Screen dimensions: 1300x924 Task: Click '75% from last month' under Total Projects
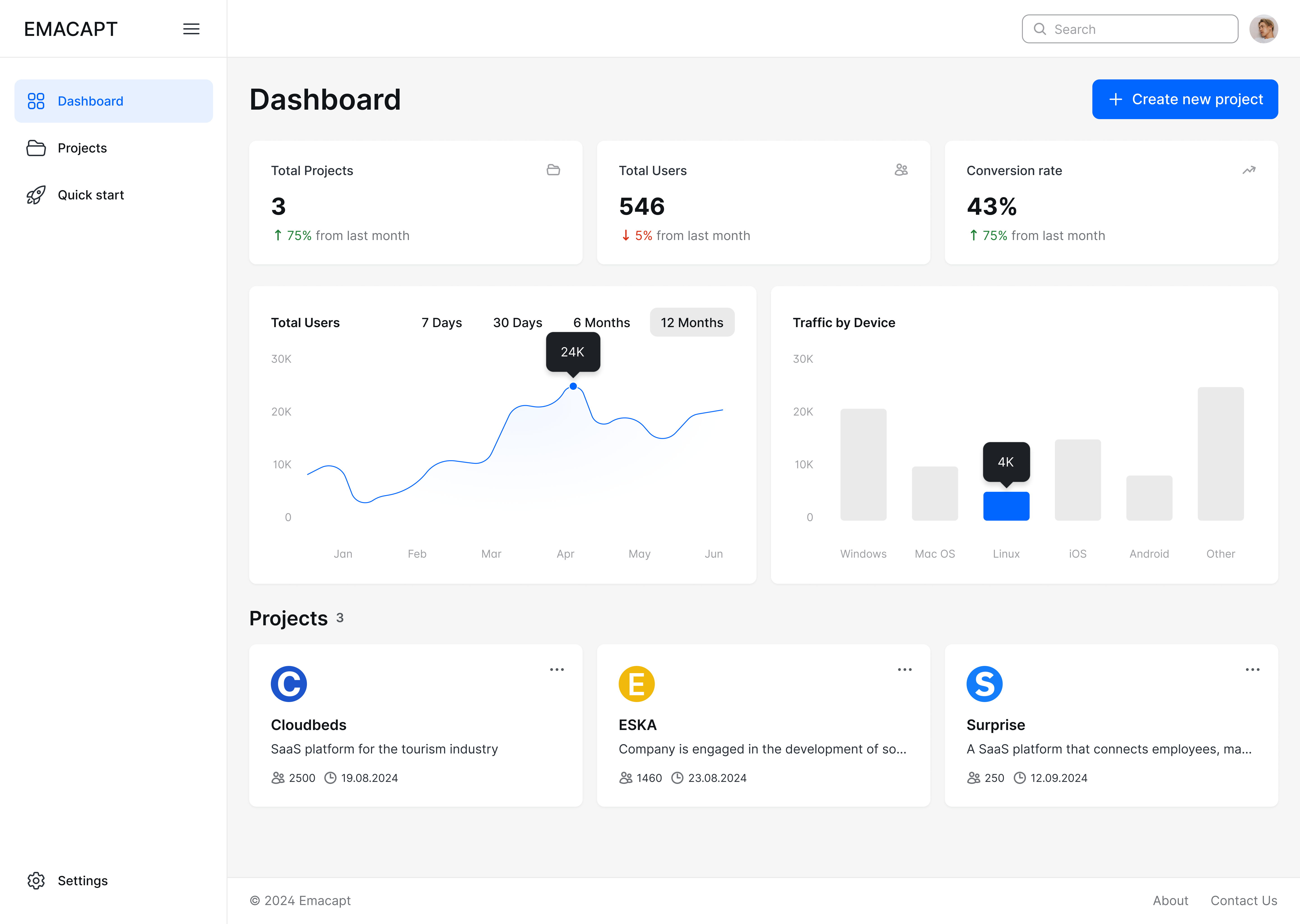click(348, 235)
